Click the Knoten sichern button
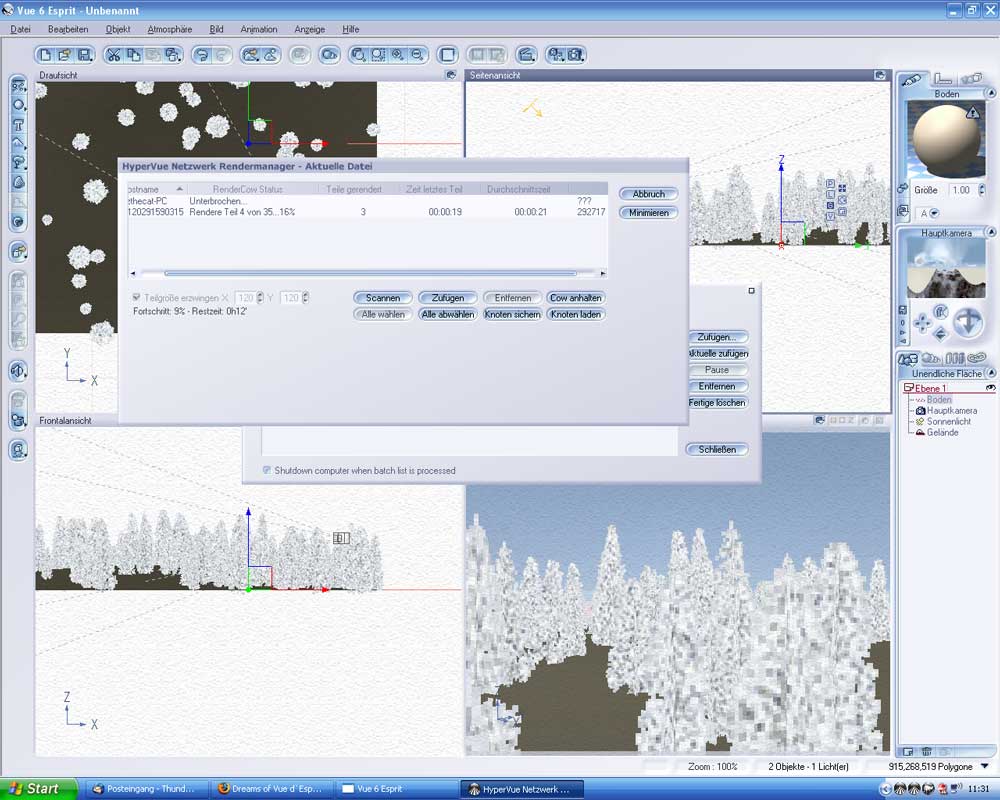1000x800 pixels. coord(512,315)
